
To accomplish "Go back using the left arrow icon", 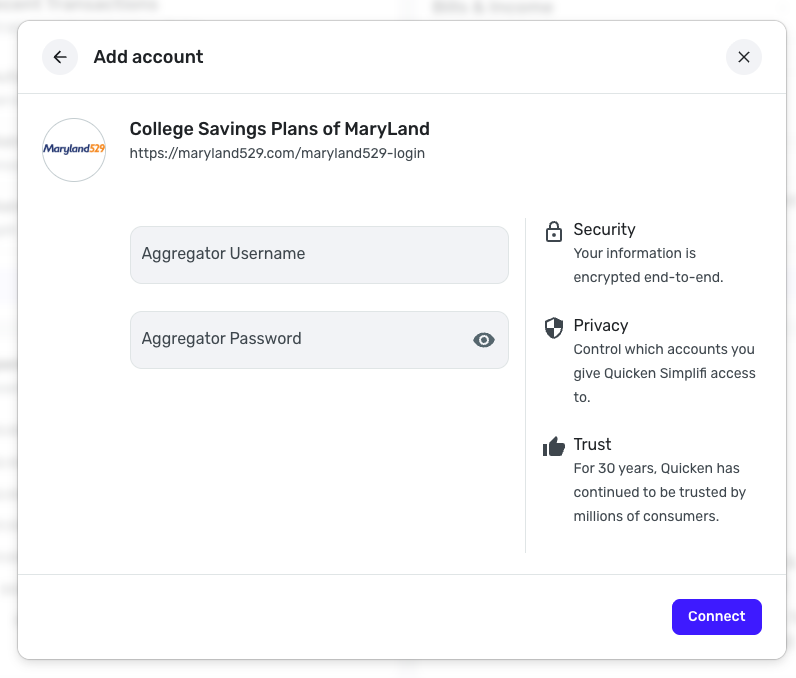I will coord(60,57).
